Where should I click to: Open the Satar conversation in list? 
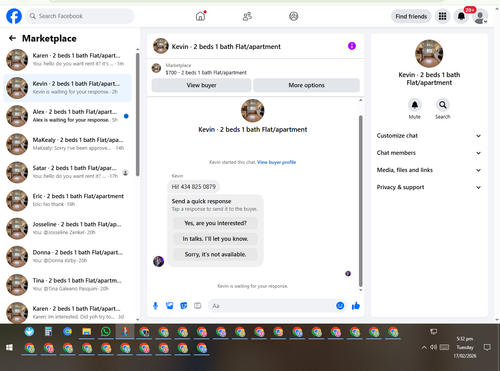tap(67, 172)
